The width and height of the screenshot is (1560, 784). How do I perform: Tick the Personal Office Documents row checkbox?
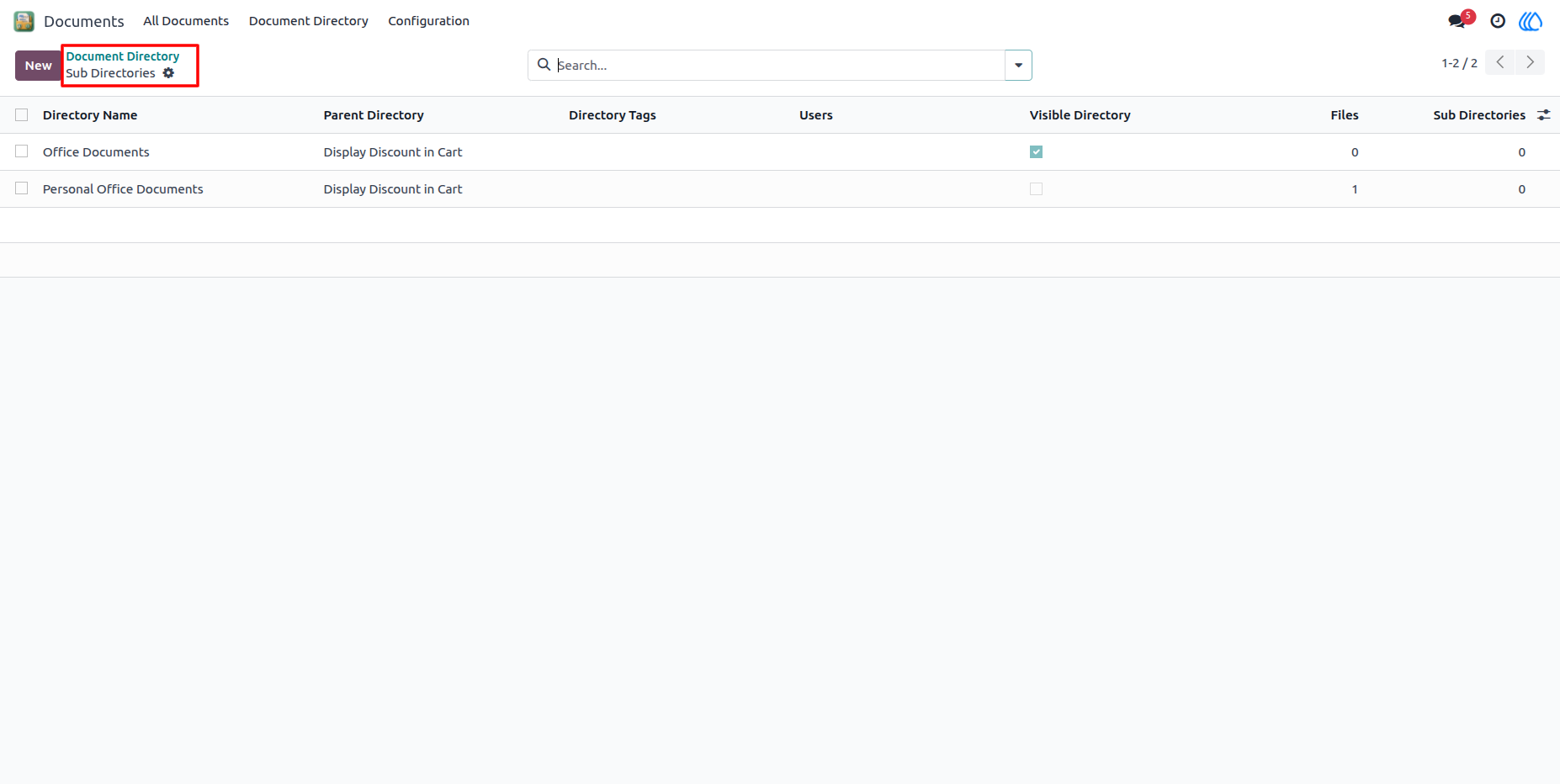tap(22, 188)
